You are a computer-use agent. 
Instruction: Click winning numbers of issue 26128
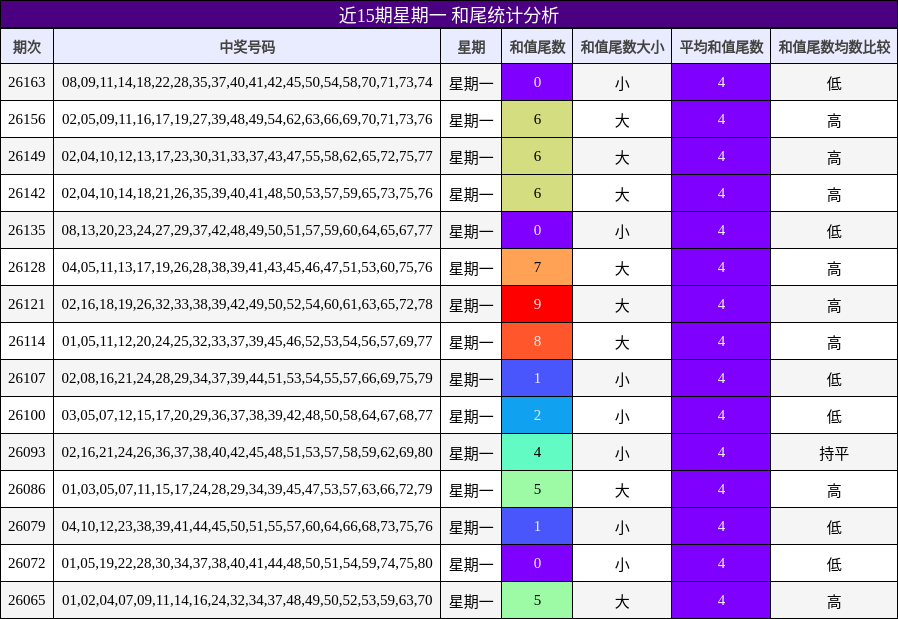pos(247,267)
